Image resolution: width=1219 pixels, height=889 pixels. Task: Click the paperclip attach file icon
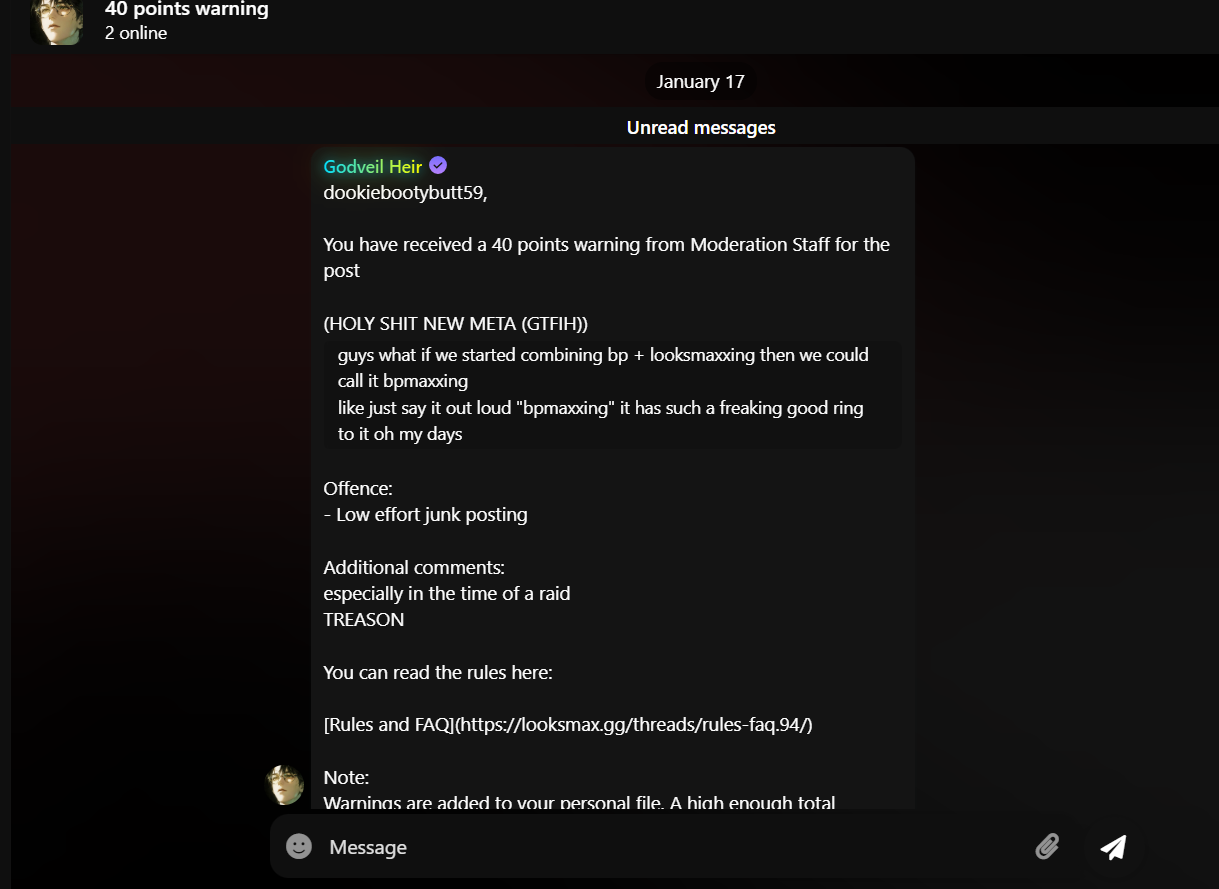(1047, 847)
